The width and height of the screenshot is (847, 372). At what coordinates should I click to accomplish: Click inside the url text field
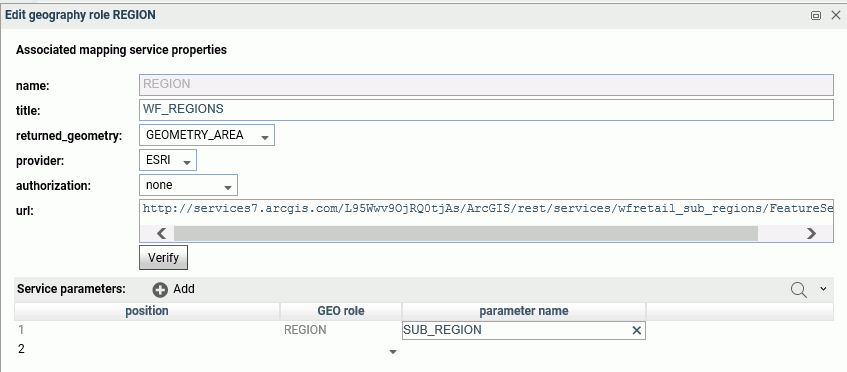click(x=486, y=211)
